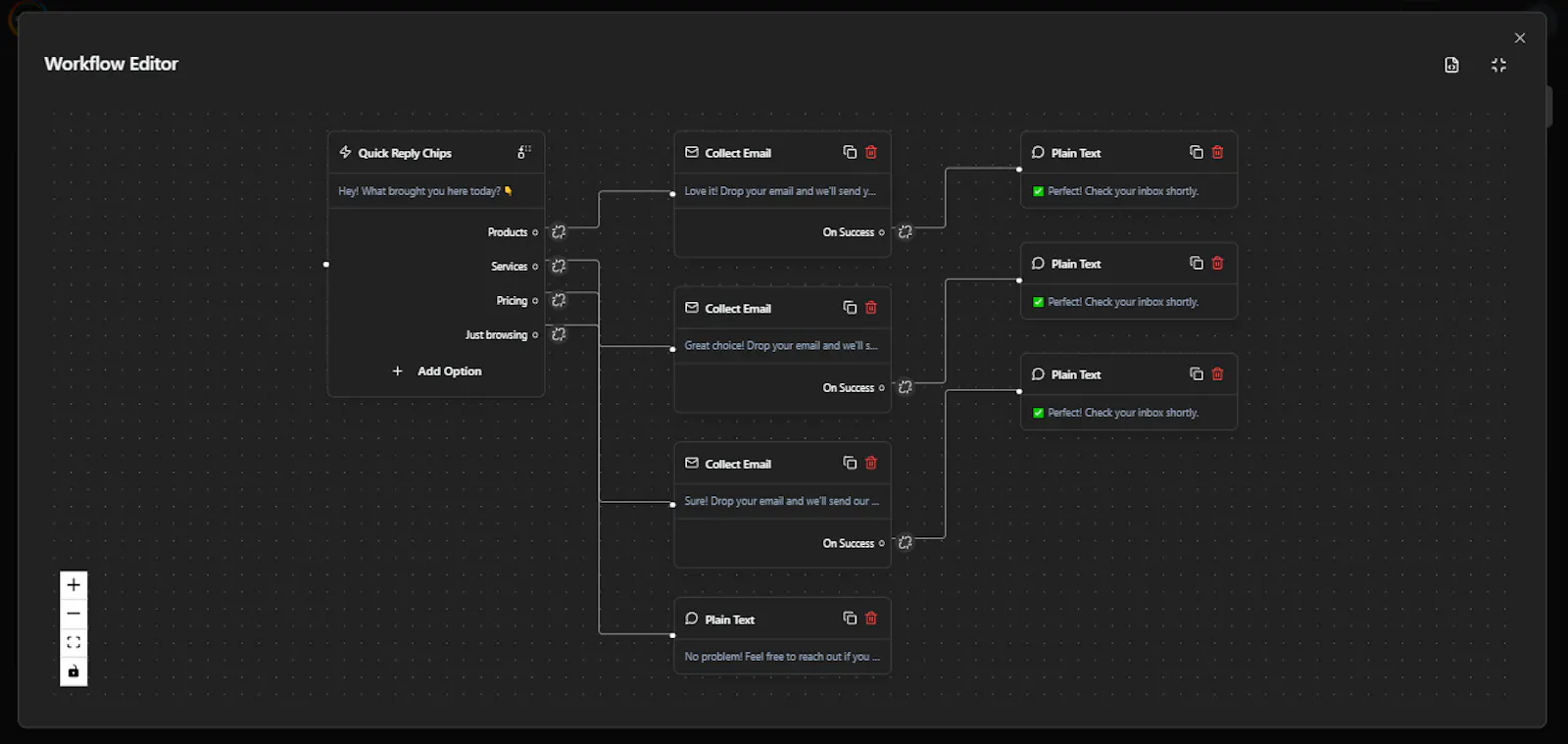This screenshot has height=744, width=1568.
Task: Click the envelope icon on first Collect Email
Action: pos(692,152)
